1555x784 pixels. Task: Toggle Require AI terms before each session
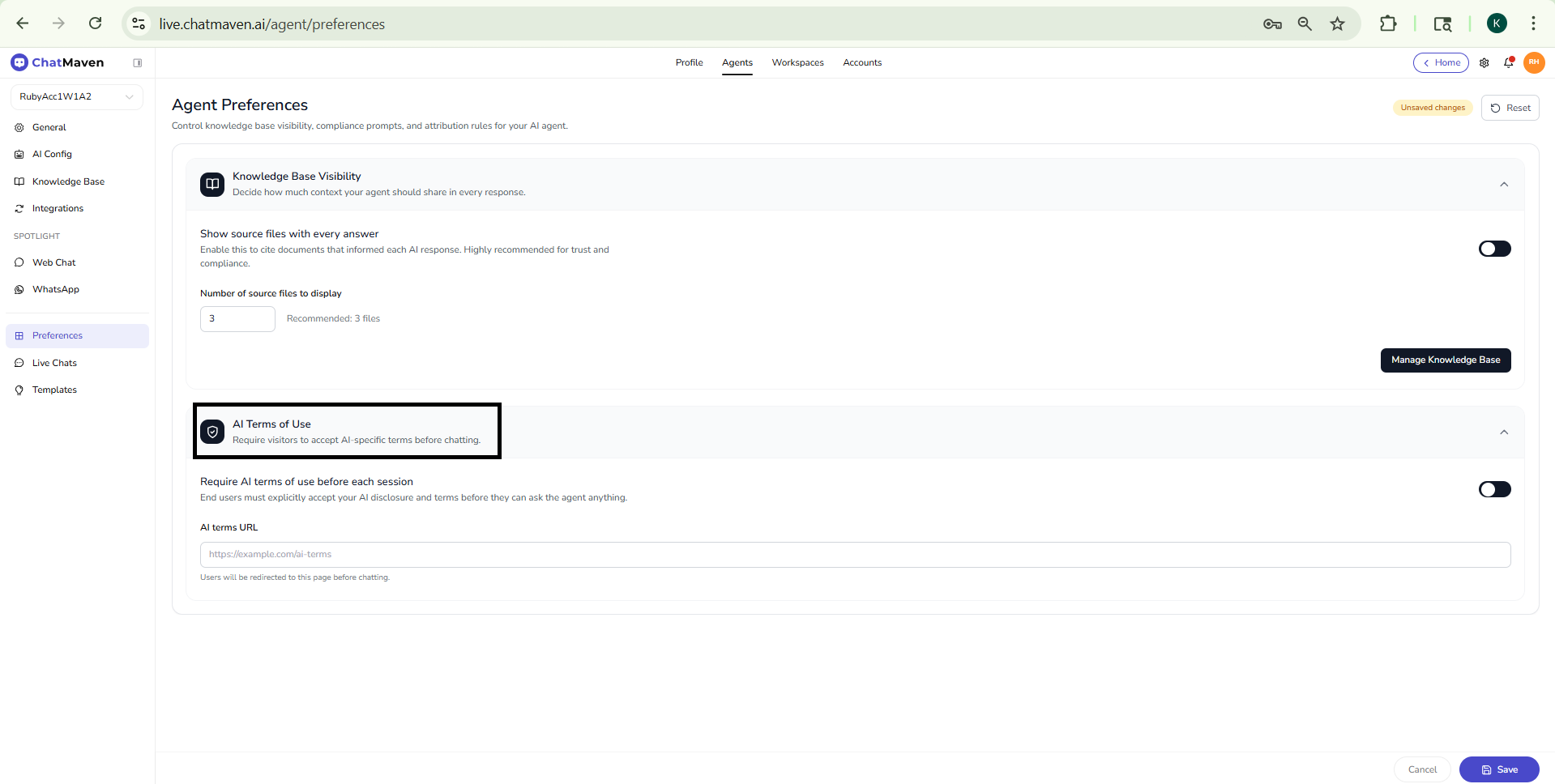point(1494,489)
